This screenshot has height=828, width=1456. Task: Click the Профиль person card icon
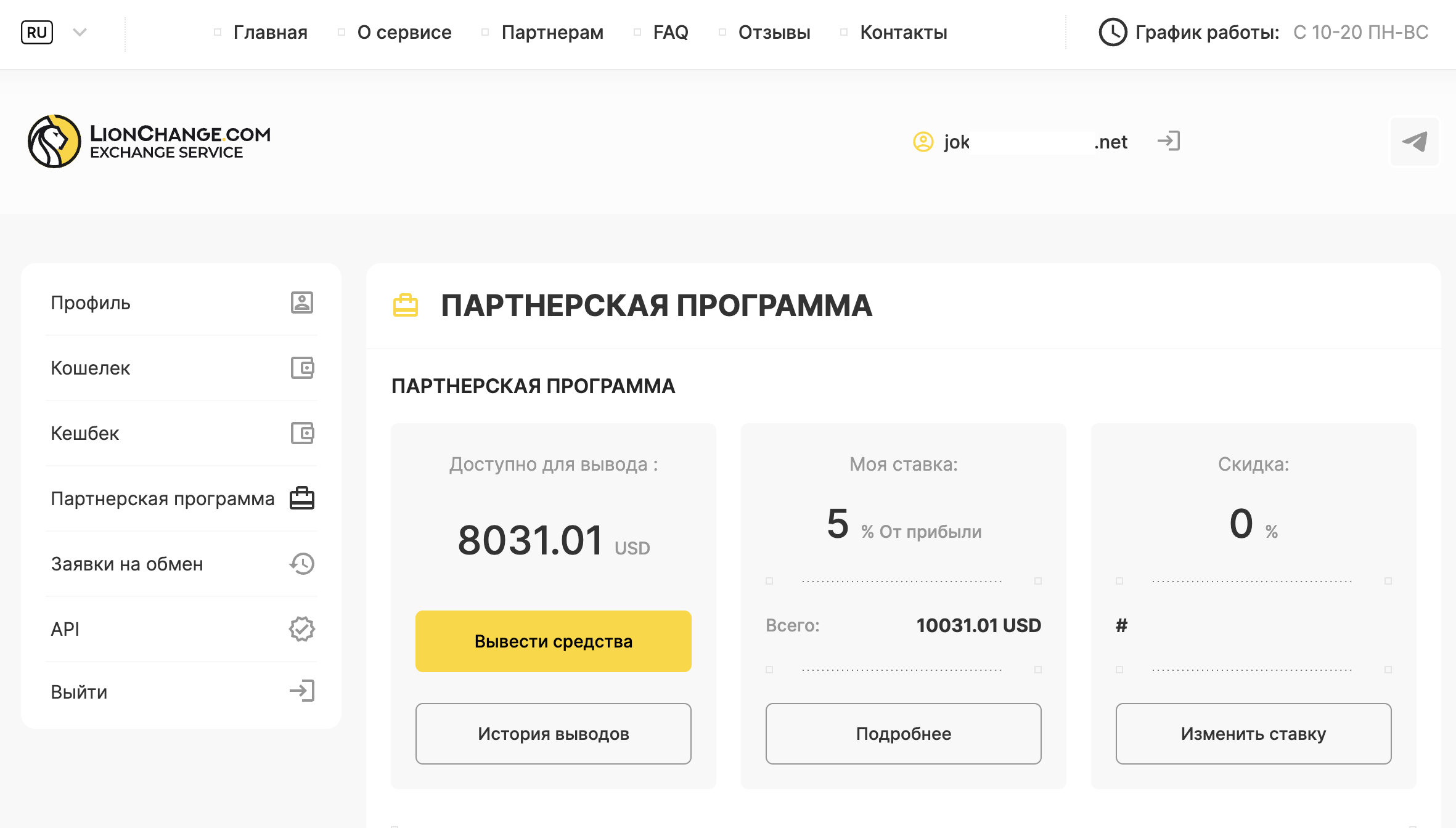click(x=302, y=302)
